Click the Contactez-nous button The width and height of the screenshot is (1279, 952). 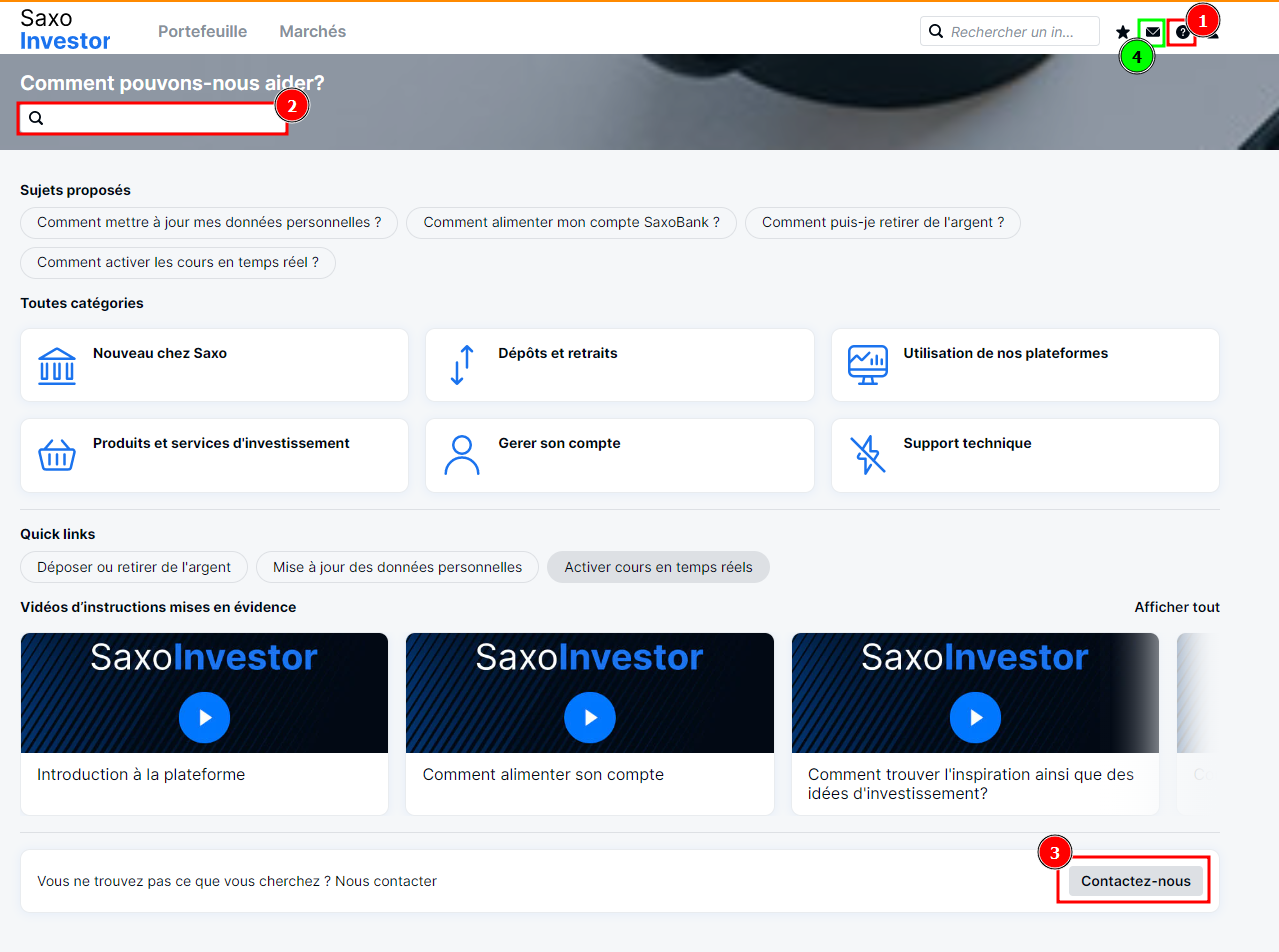(1136, 881)
